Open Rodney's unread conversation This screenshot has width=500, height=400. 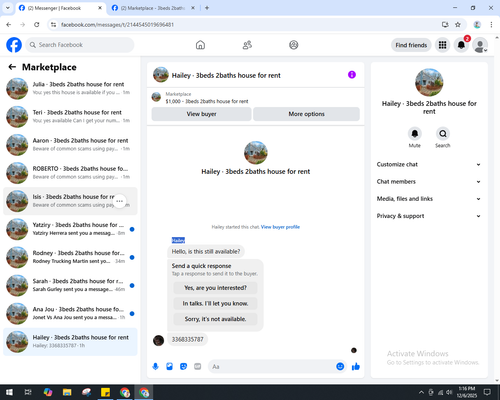(x=70, y=257)
